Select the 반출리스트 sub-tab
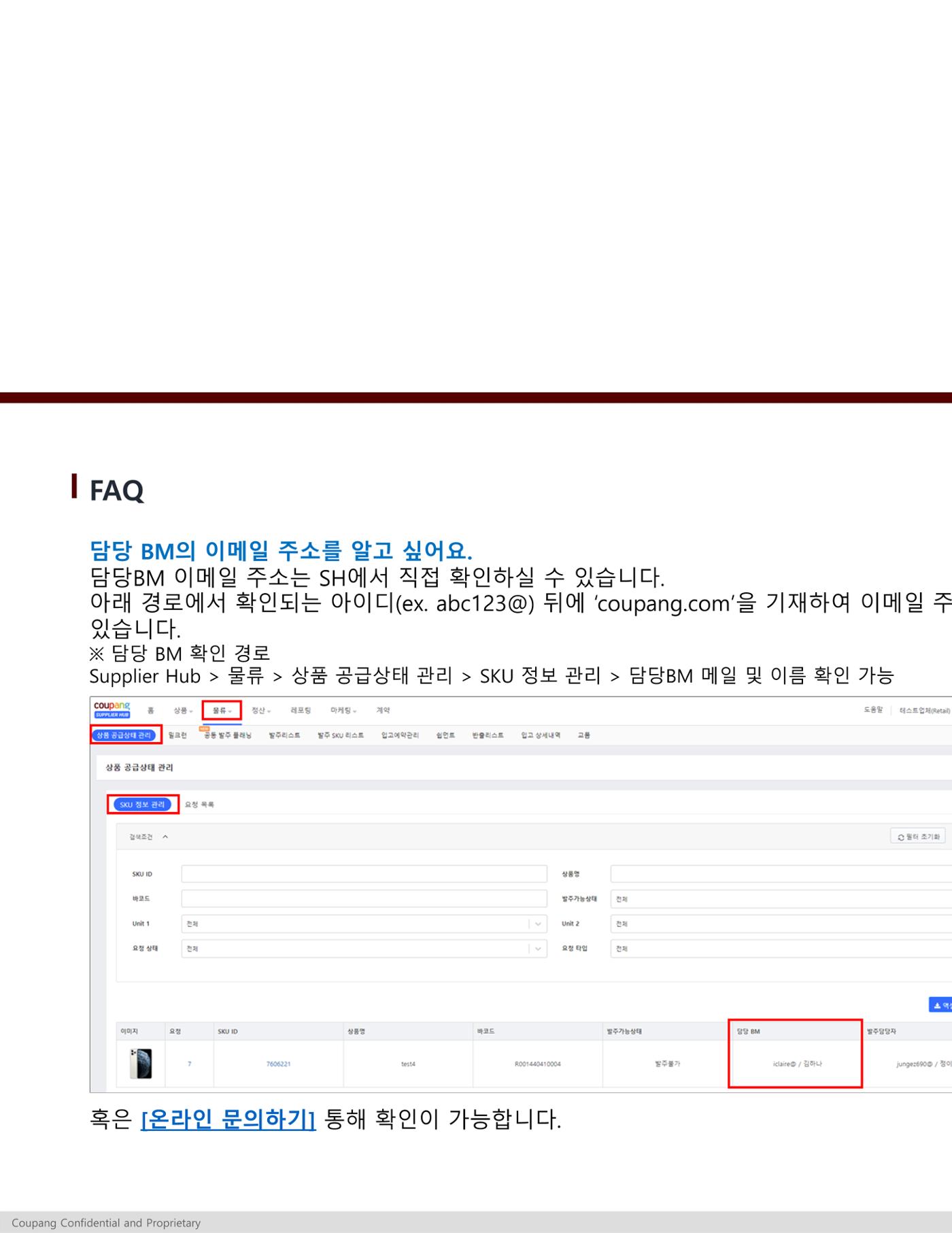This screenshot has width=952, height=1233. 488,735
